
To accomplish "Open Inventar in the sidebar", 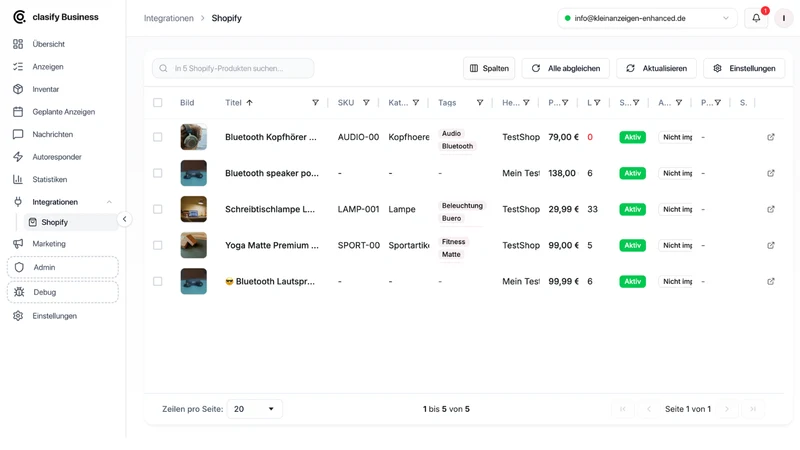I will click(x=45, y=89).
